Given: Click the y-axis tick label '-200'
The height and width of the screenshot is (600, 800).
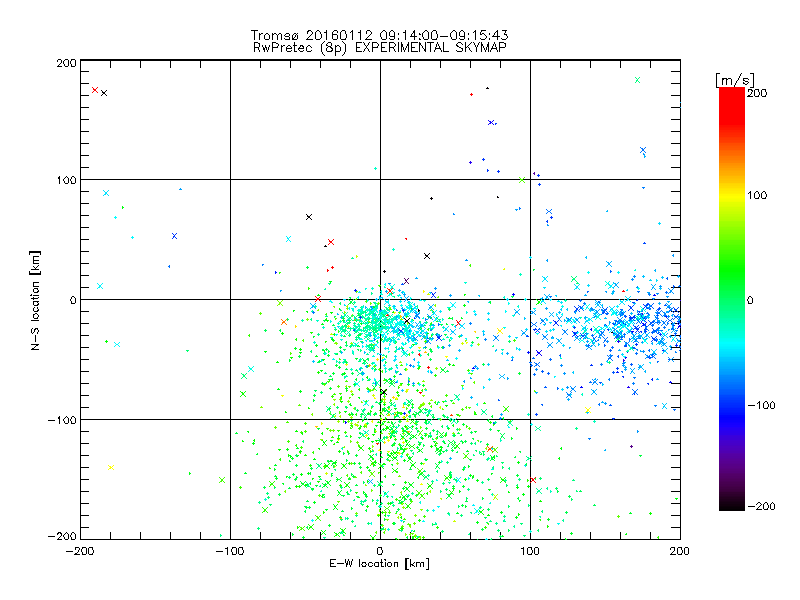Looking at the screenshot, I should 62,536.
